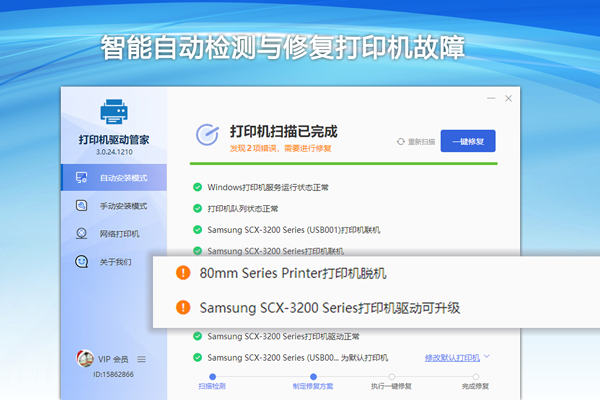This screenshot has width=600, height=400.
Task: Click the scan complete gauge icon
Action: point(207,135)
